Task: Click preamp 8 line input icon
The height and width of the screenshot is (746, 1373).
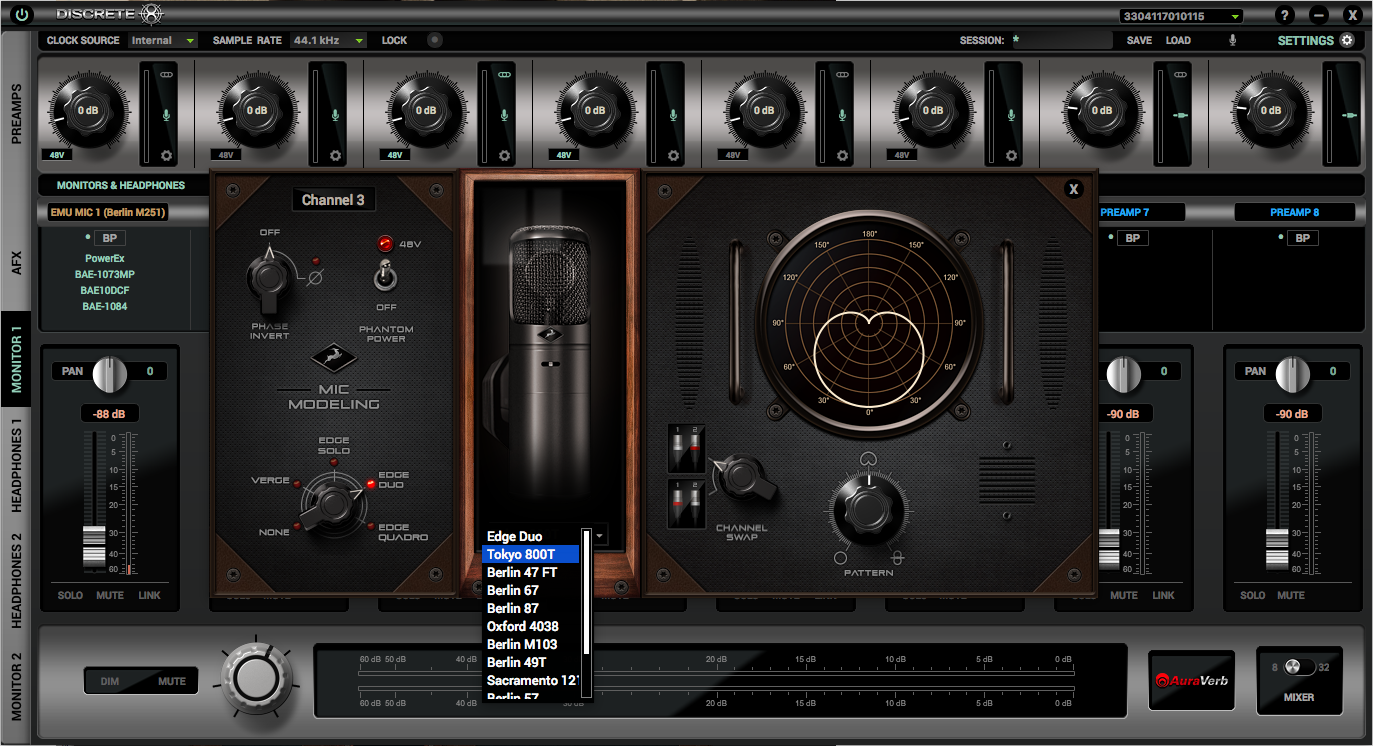Action: (1350, 115)
